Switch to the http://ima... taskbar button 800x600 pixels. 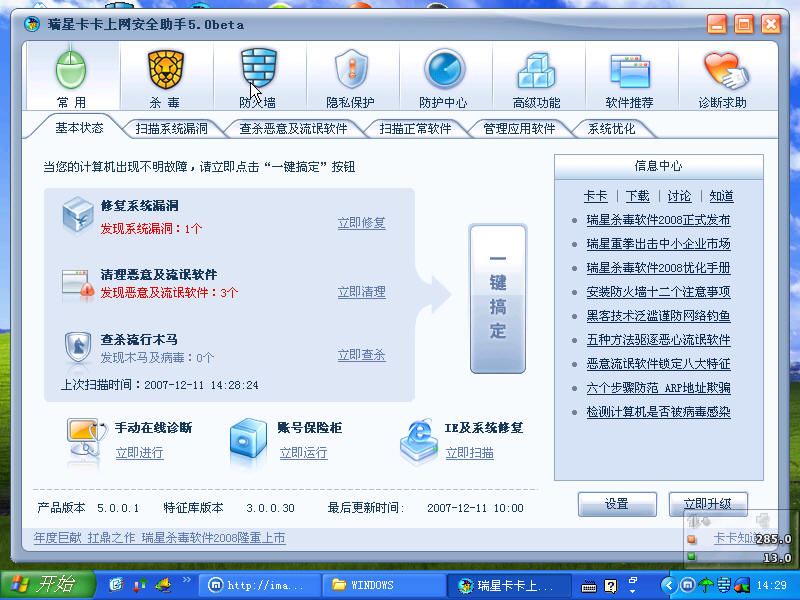[x=259, y=585]
